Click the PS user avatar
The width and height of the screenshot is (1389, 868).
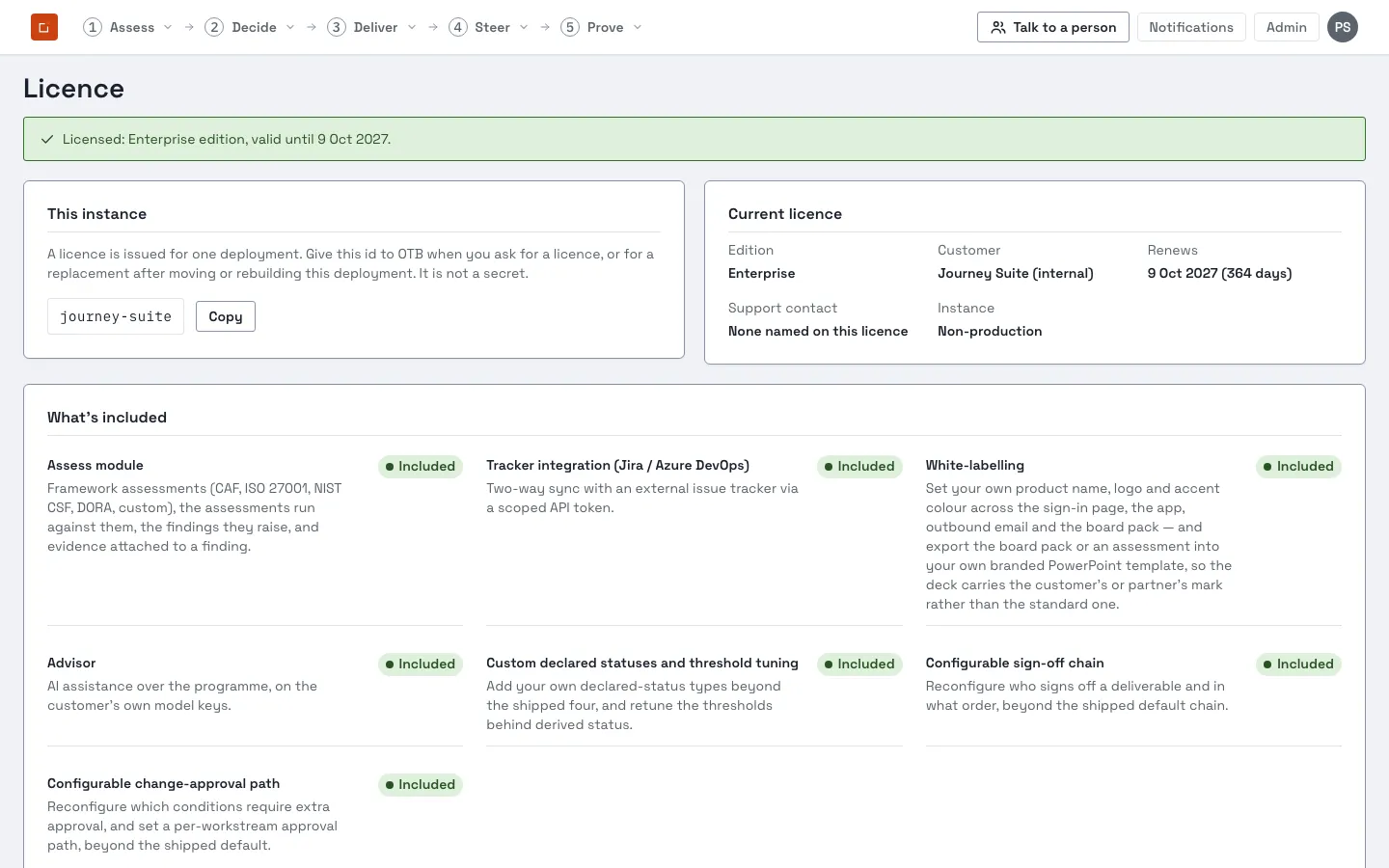coord(1343,27)
